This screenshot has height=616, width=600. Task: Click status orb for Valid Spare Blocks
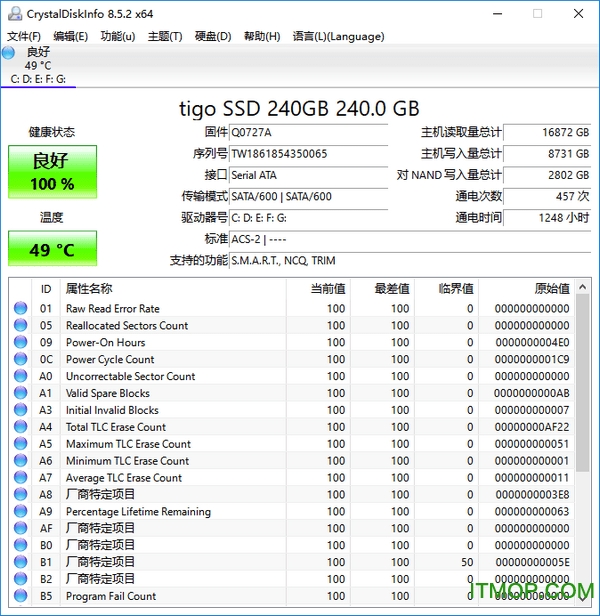click(20, 393)
